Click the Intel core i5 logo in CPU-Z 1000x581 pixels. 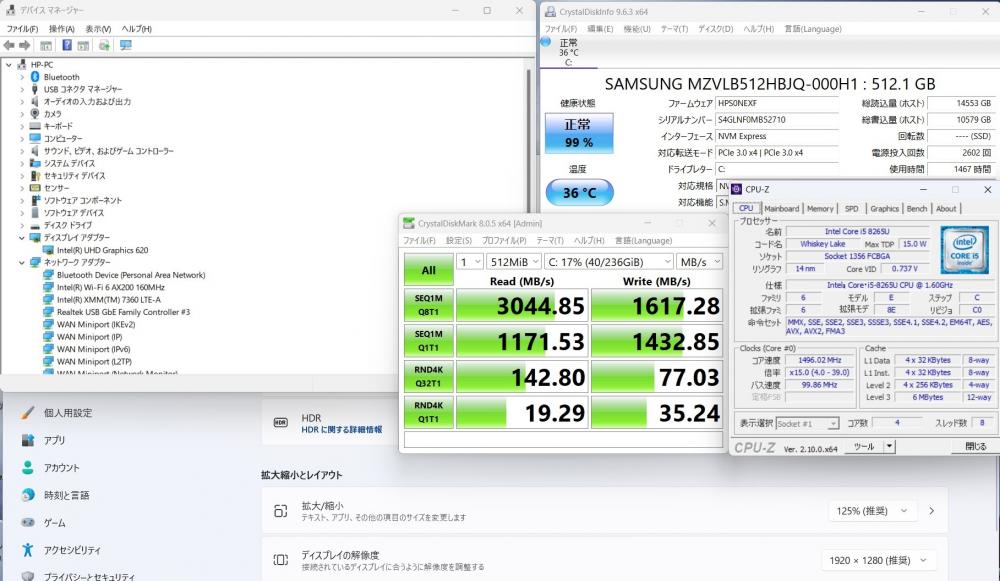[x=964, y=249]
